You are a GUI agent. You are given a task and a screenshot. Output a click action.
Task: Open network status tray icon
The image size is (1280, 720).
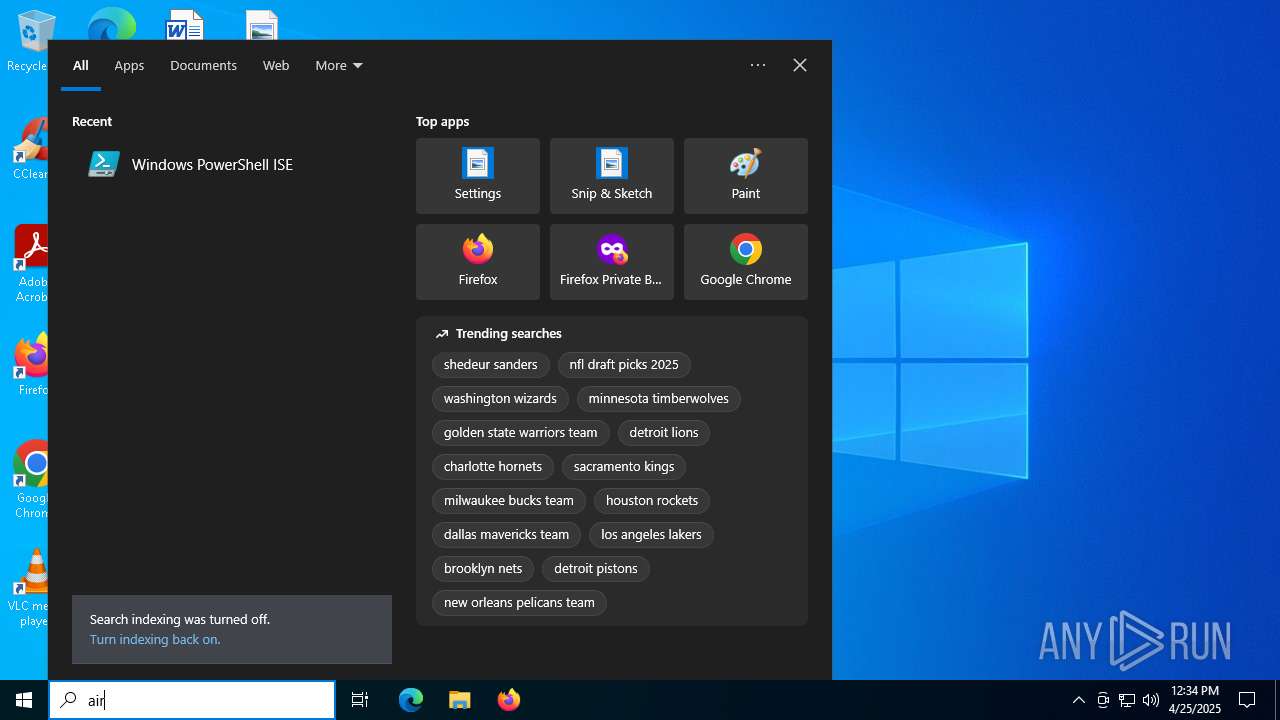pos(1127,700)
